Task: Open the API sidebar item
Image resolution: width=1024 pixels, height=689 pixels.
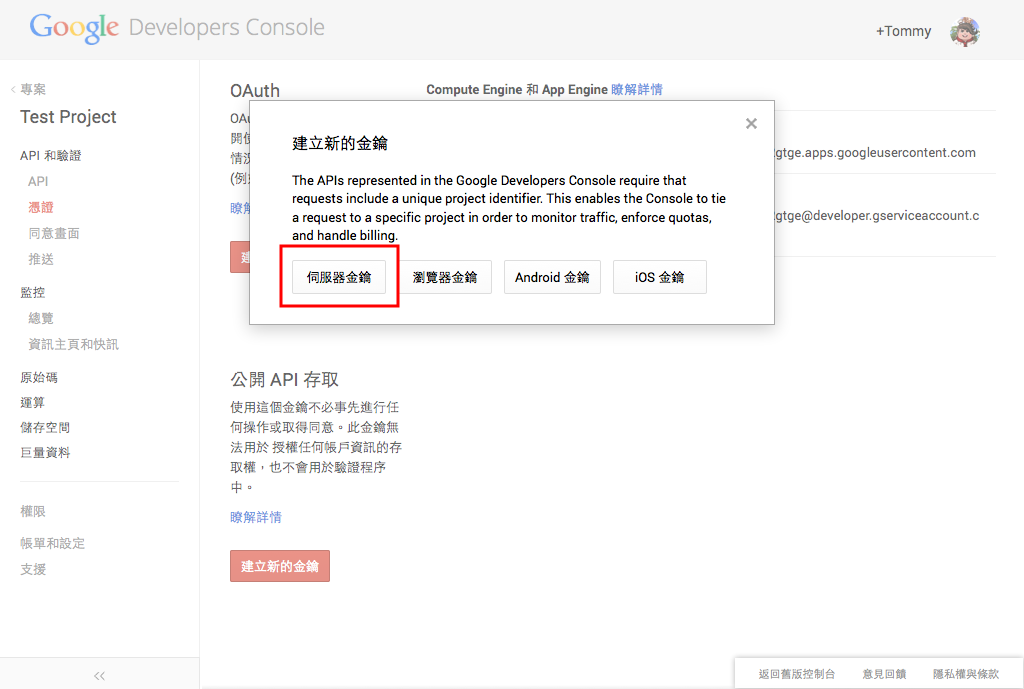Action: [38, 181]
